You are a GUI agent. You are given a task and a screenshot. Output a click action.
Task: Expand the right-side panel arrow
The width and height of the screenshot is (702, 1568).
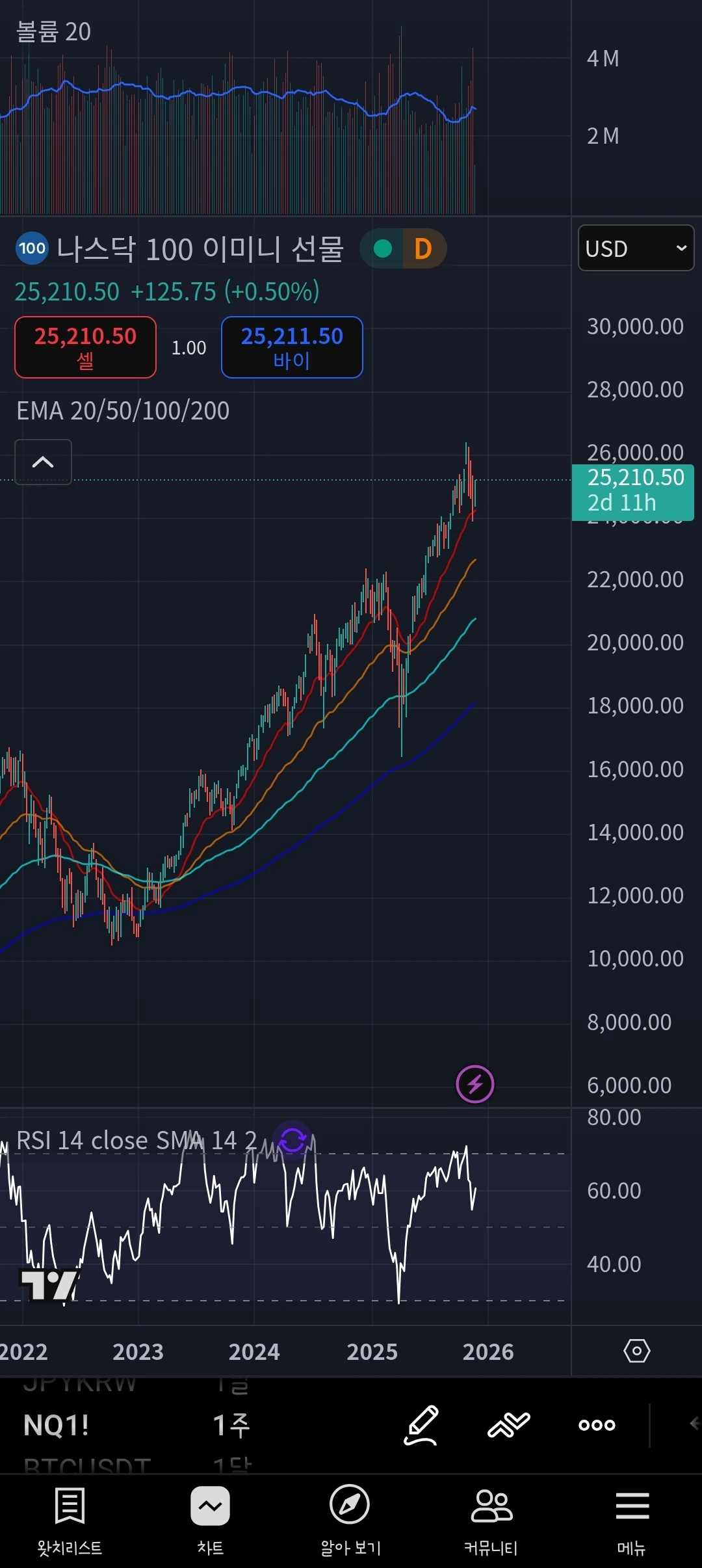[694, 1424]
